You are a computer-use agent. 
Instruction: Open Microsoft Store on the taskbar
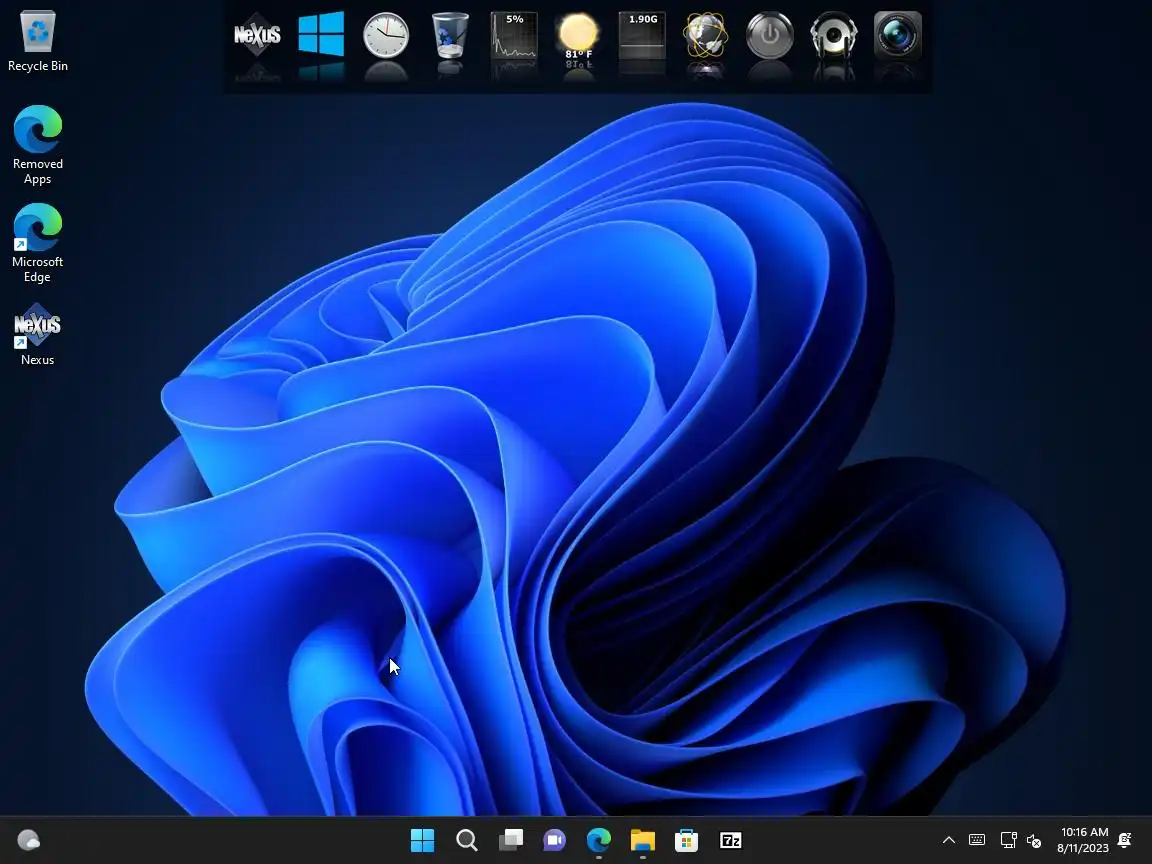[x=686, y=840]
